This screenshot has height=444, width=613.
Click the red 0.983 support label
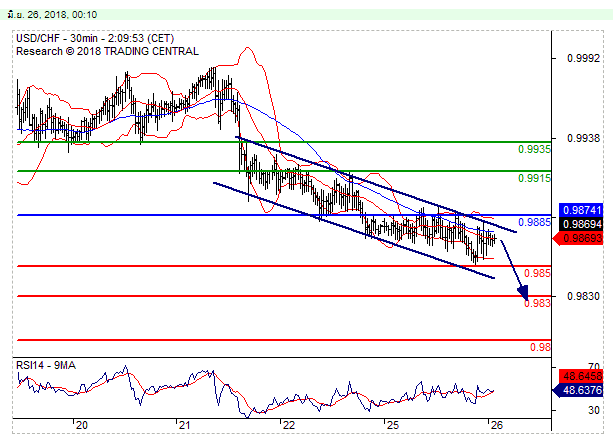tap(537, 303)
